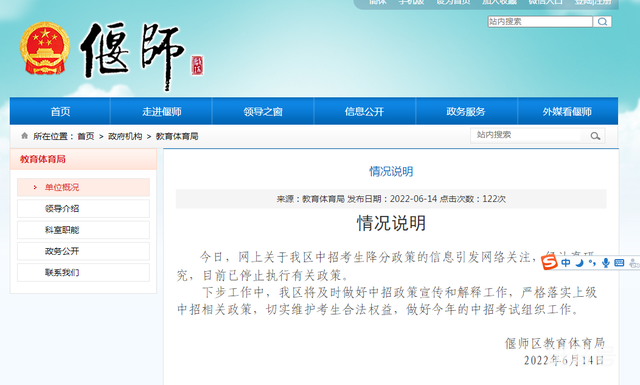The width and height of the screenshot is (640, 385).
Task: Click the blue 情况说明 article title
Action: (391, 171)
